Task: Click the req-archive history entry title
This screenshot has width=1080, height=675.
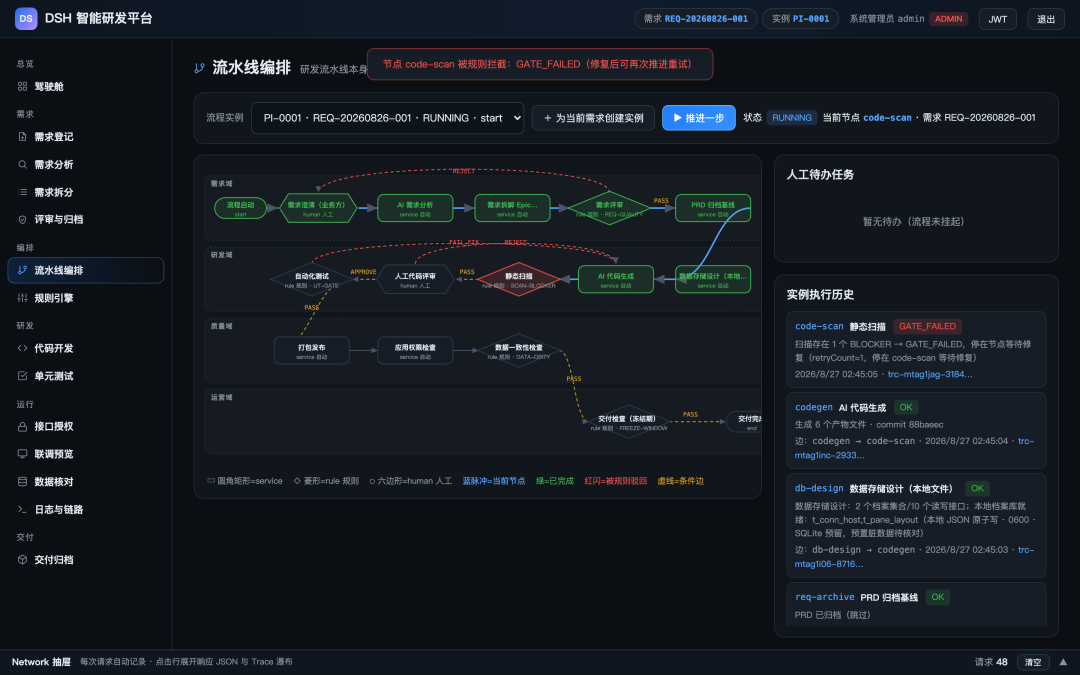Action: [856, 597]
